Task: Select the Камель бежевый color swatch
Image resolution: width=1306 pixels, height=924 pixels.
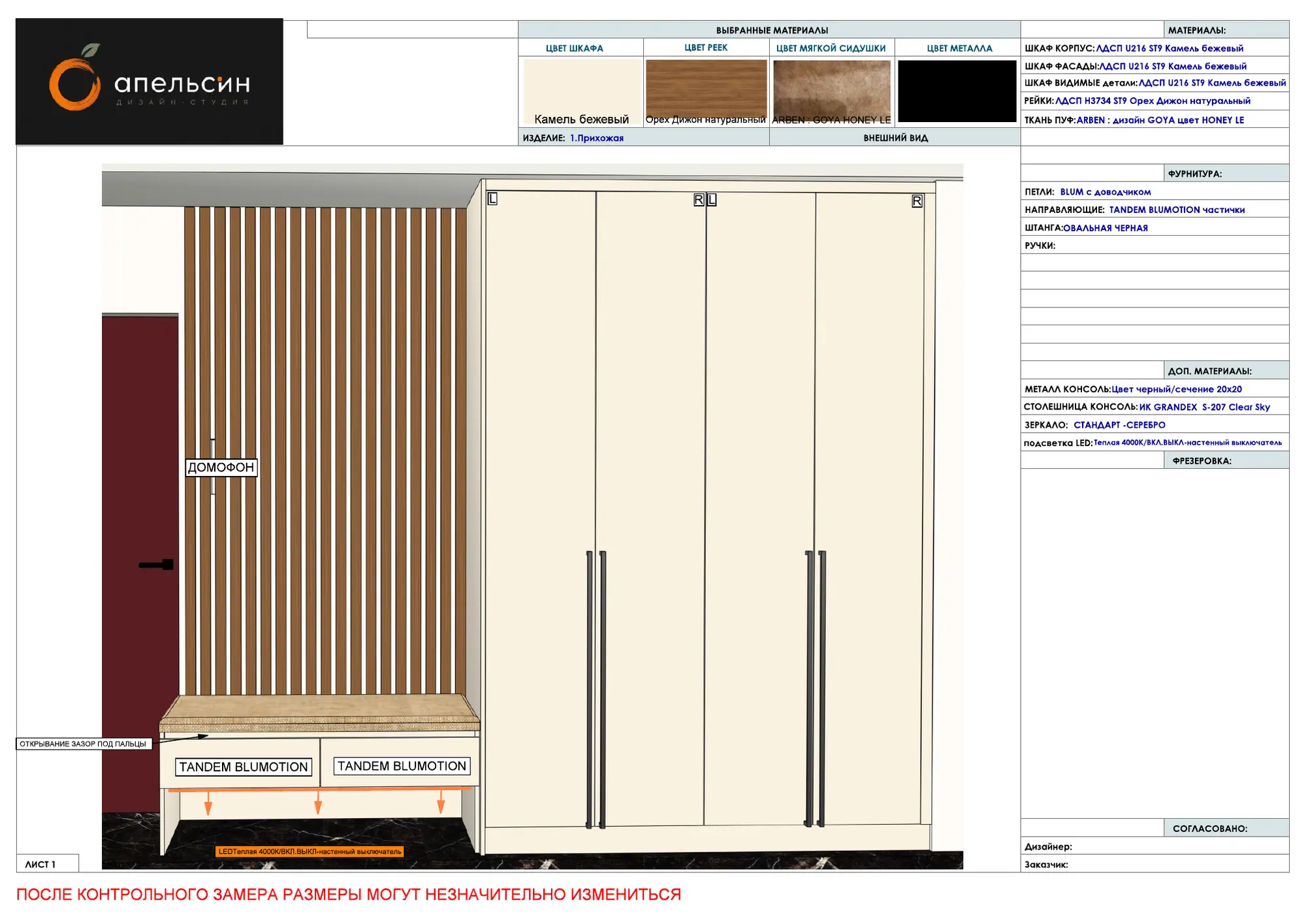Action: (582, 91)
